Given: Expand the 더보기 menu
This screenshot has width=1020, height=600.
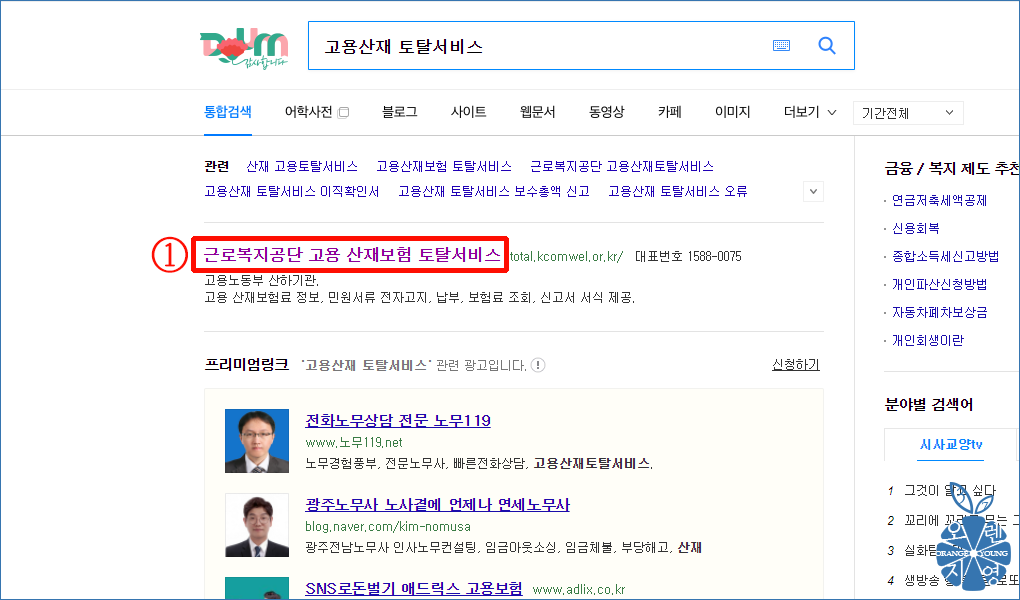Looking at the screenshot, I should [810, 112].
